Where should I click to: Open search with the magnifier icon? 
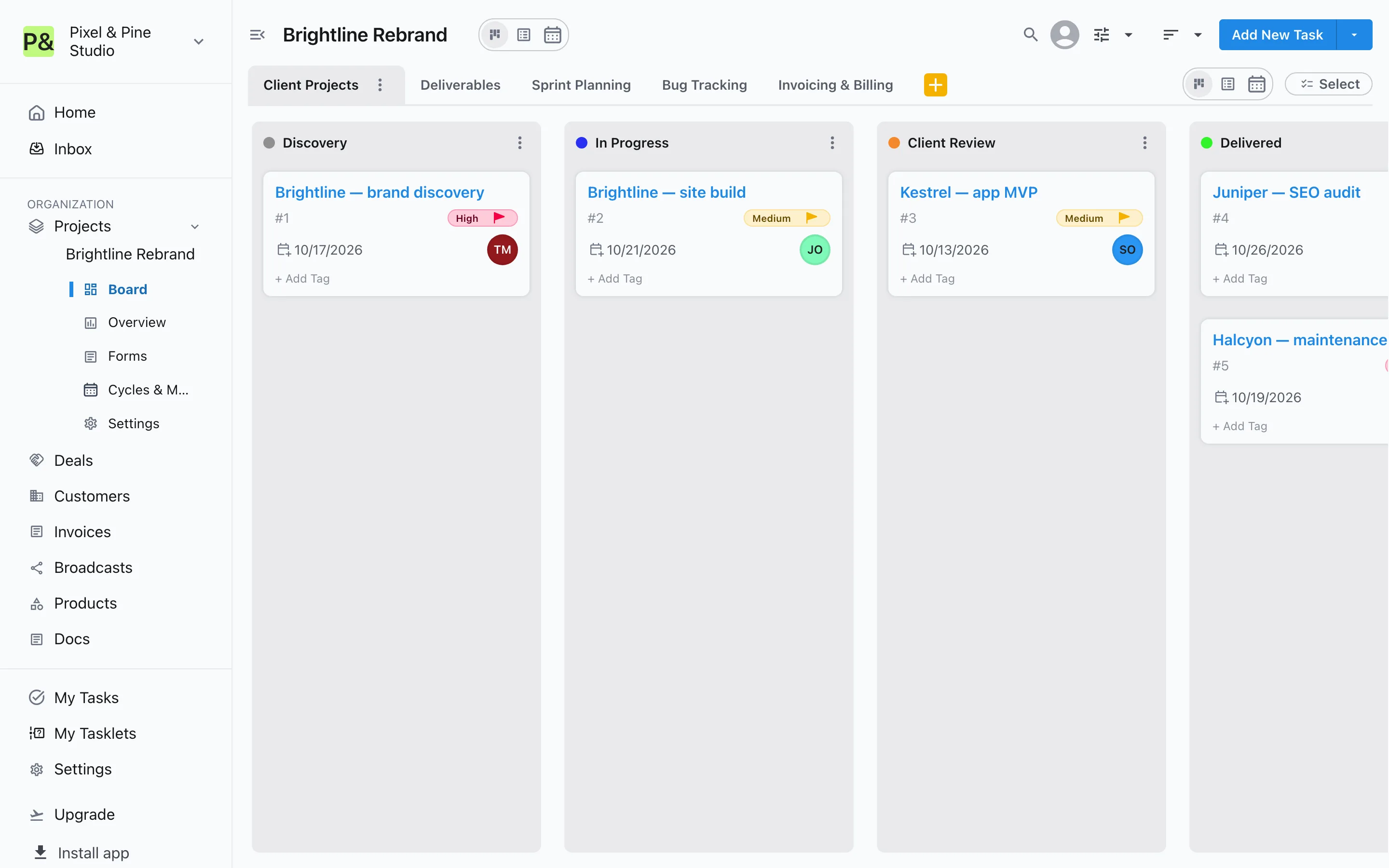pos(1030,35)
